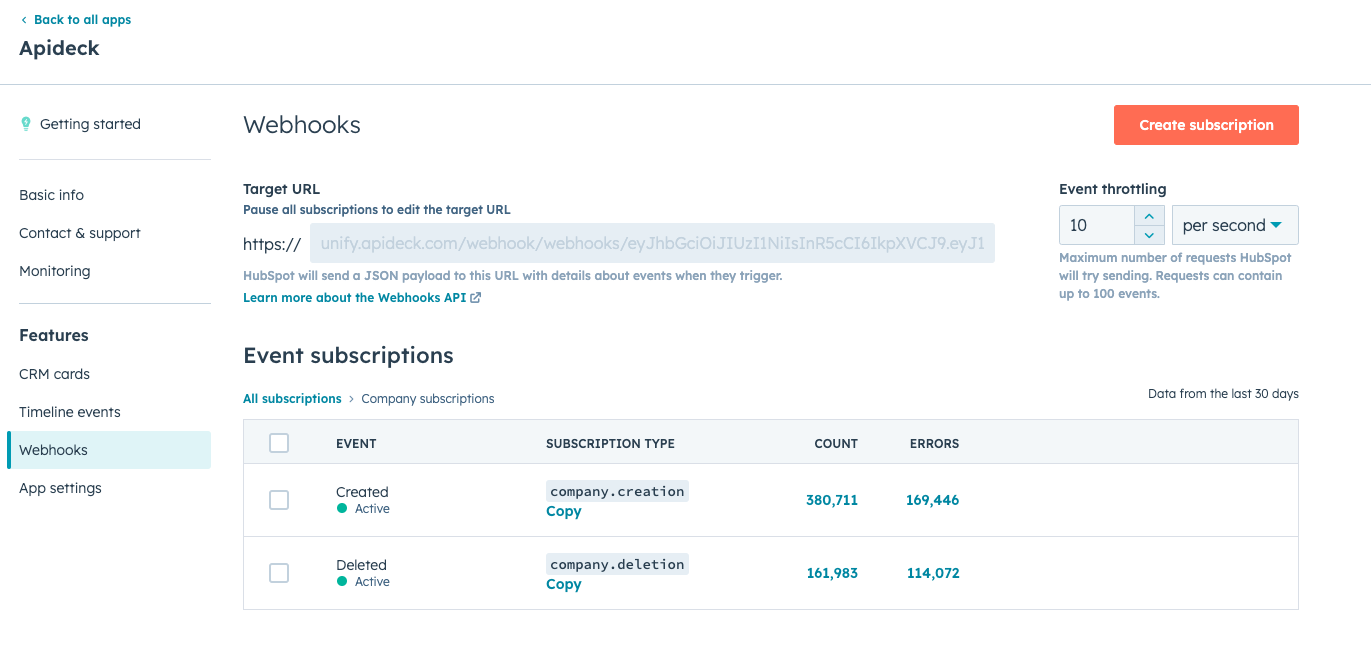Image resolution: width=1371 pixels, height=661 pixels.
Task: Click the external link icon after Webhooks API
Action: [x=476, y=298]
